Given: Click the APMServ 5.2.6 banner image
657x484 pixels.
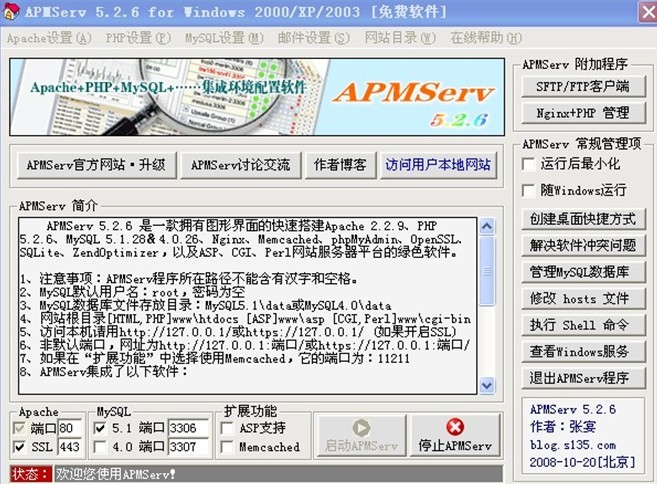Looking at the screenshot, I should (257, 97).
